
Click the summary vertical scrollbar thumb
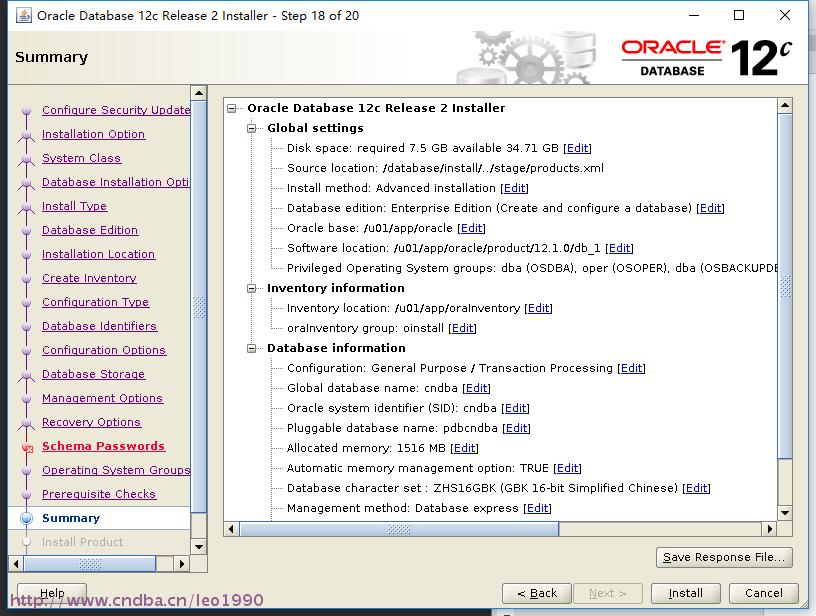785,286
